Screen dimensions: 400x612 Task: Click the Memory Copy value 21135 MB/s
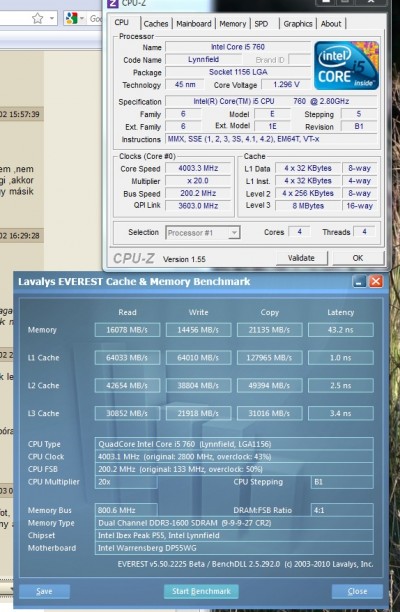coord(269,330)
